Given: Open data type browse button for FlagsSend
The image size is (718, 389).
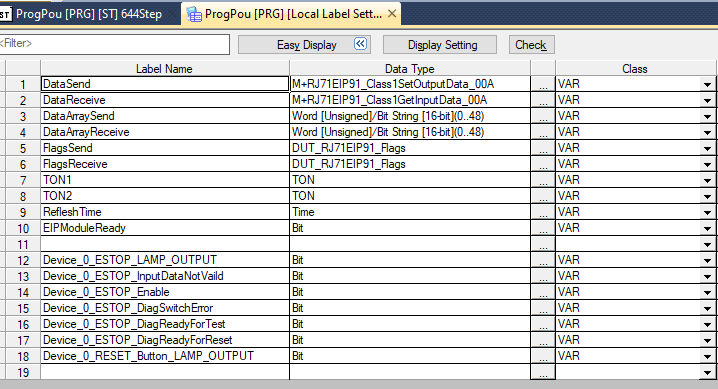Looking at the screenshot, I should 543,148.
